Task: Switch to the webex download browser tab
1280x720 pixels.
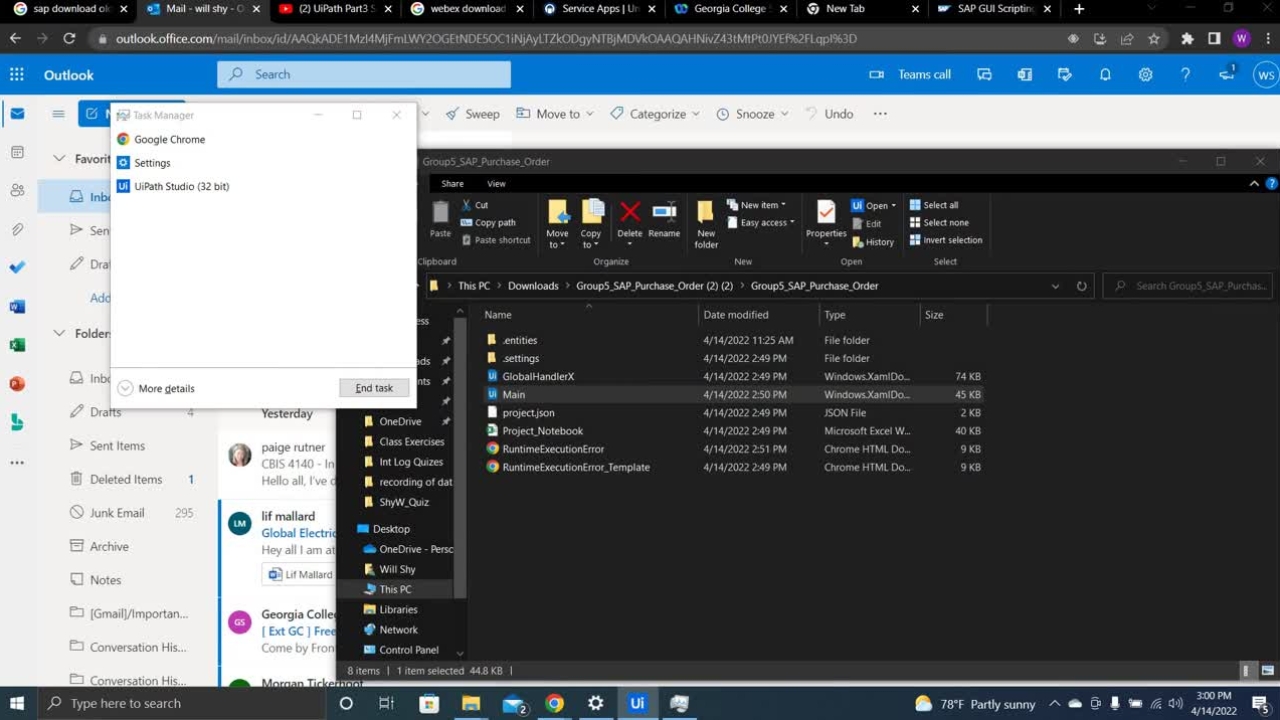Action: point(468,10)
